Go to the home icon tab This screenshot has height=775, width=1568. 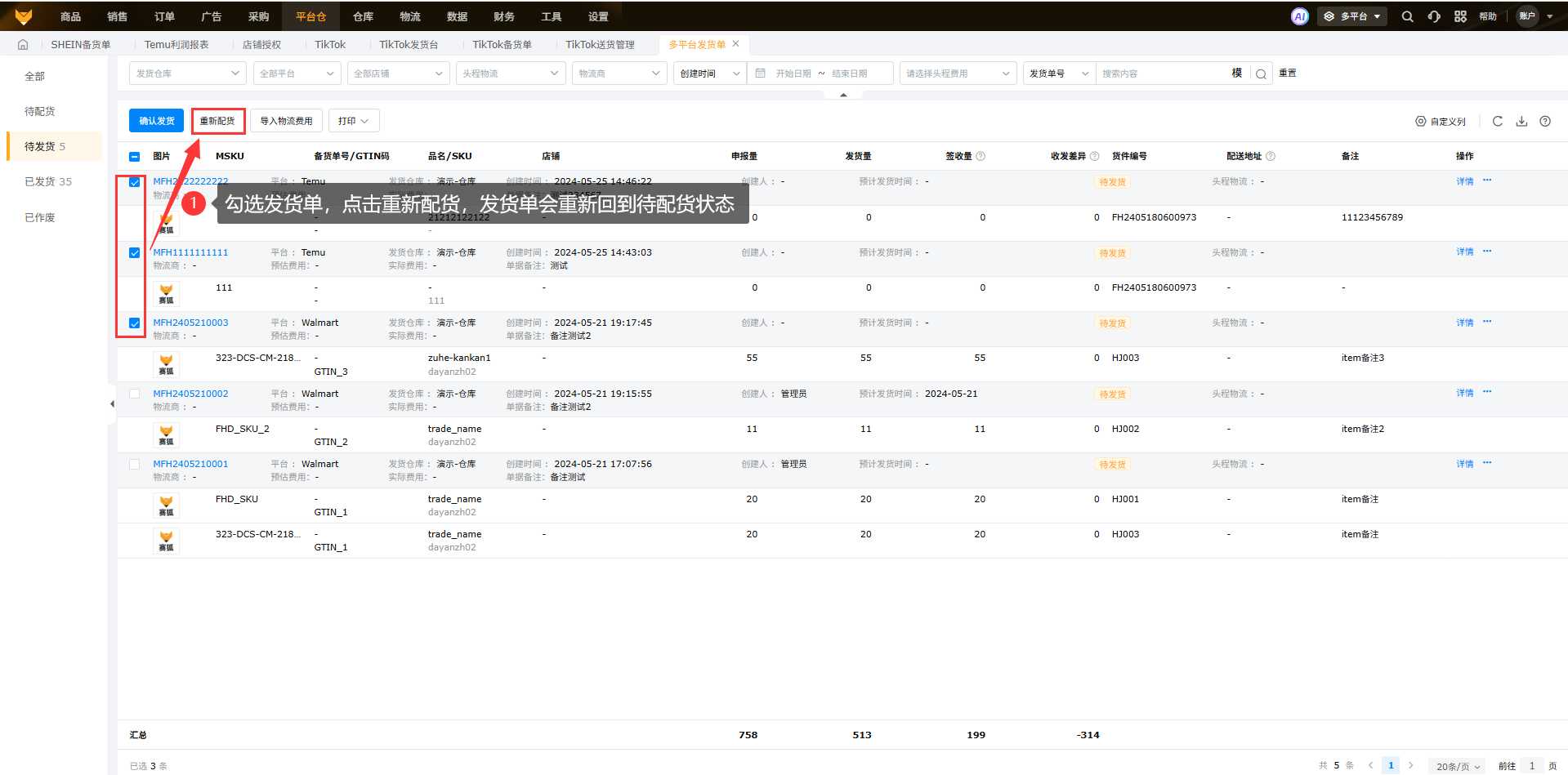click(23, 45)
